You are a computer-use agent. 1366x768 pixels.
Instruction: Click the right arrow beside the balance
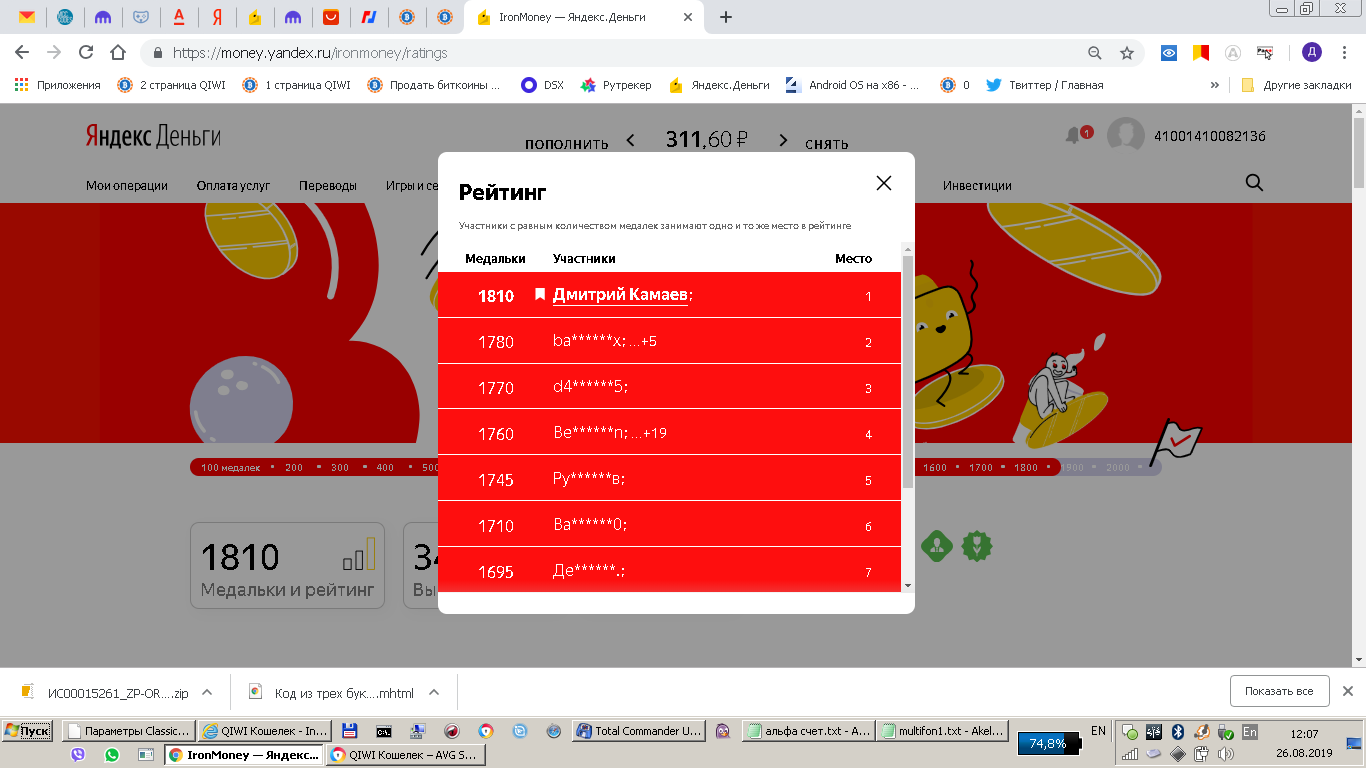[783, 141]
